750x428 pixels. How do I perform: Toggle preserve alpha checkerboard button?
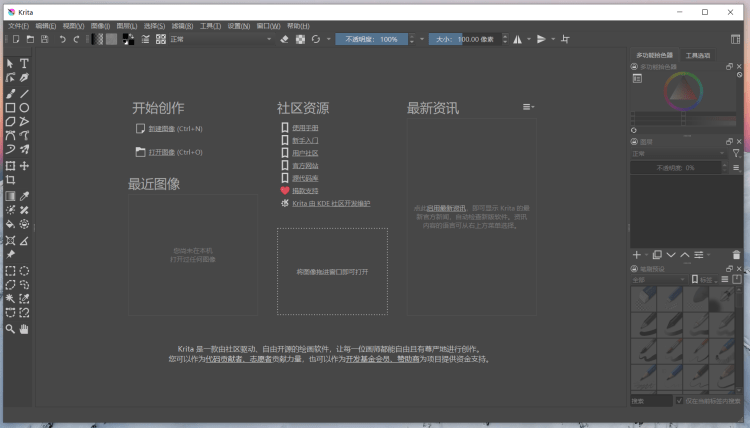click(x=300, y=39)
